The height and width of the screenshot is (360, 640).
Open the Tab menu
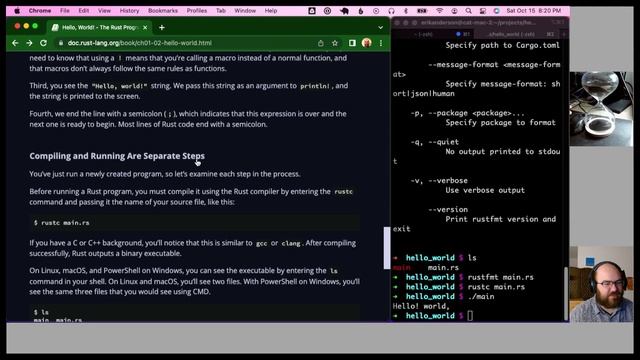[220, 11]
